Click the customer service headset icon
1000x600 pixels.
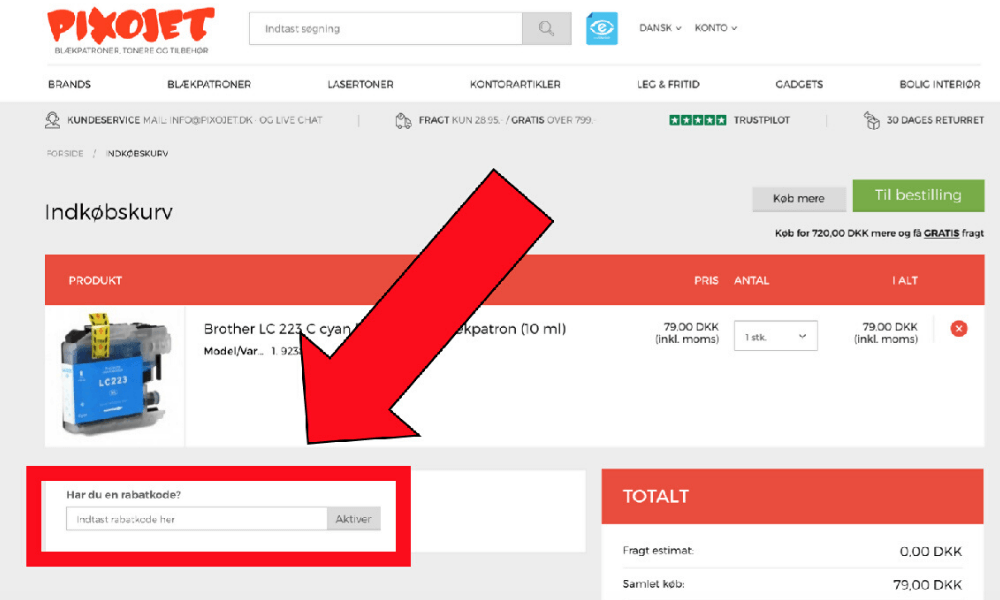pyautogui.click(x=52, y=121)
